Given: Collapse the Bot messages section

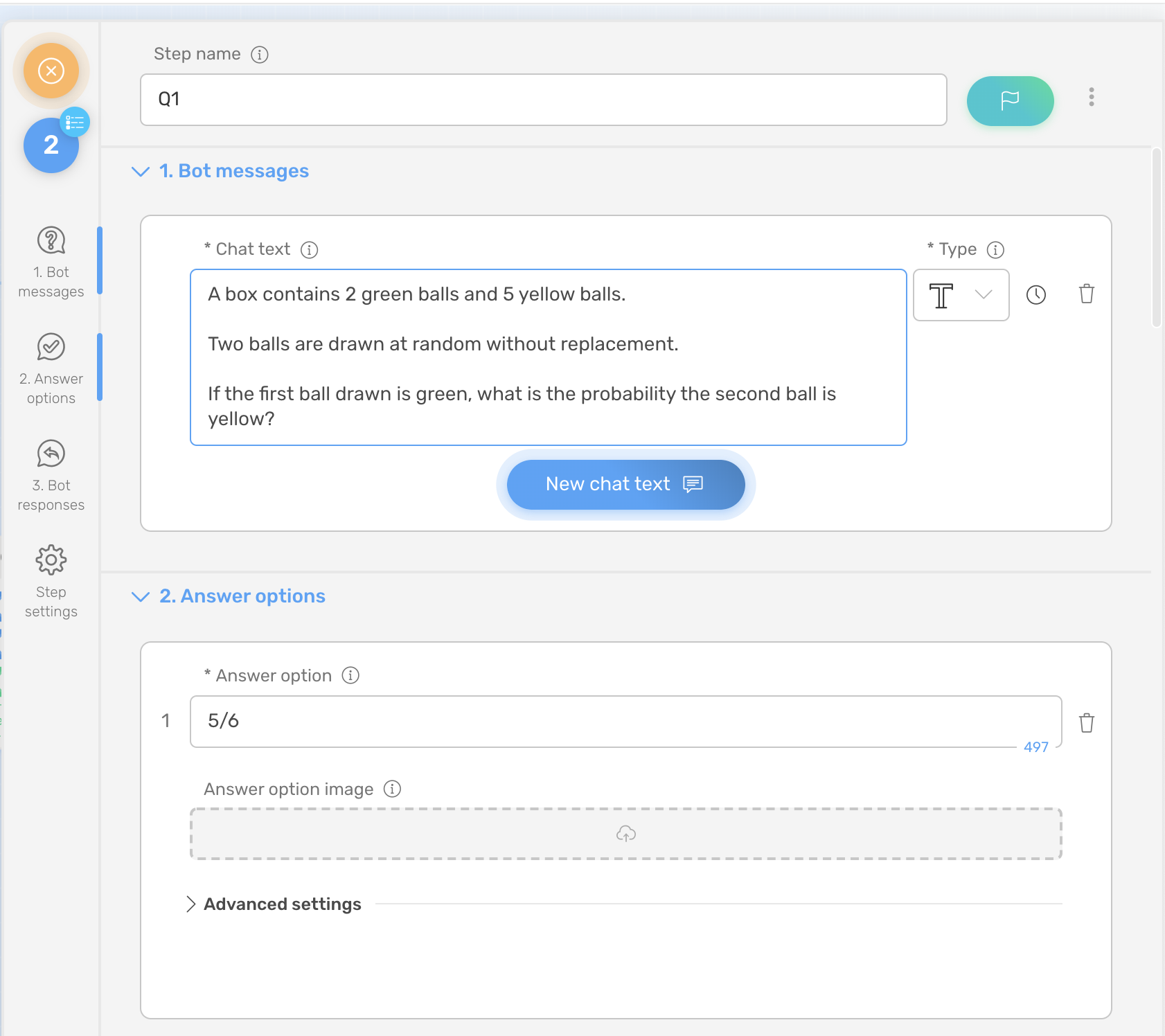Looking at the screenshot, I should pos(141,172).
